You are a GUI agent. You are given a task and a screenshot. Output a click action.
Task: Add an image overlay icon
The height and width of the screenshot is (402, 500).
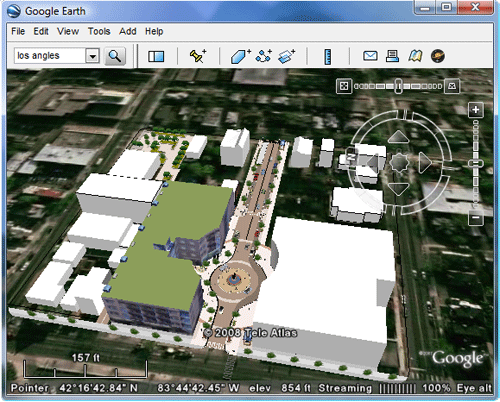286,56
